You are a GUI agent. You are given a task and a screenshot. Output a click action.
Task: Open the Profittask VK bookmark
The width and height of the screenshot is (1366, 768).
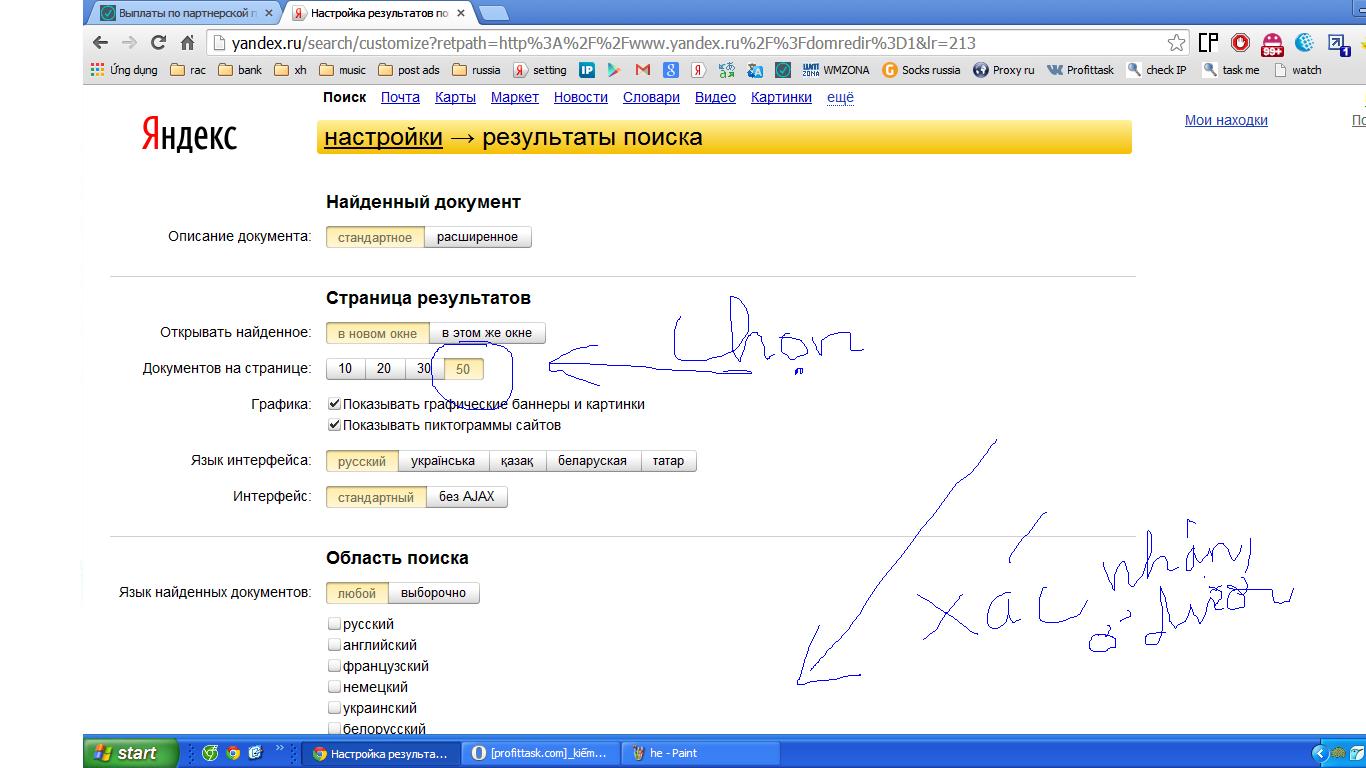point(1080,70)
